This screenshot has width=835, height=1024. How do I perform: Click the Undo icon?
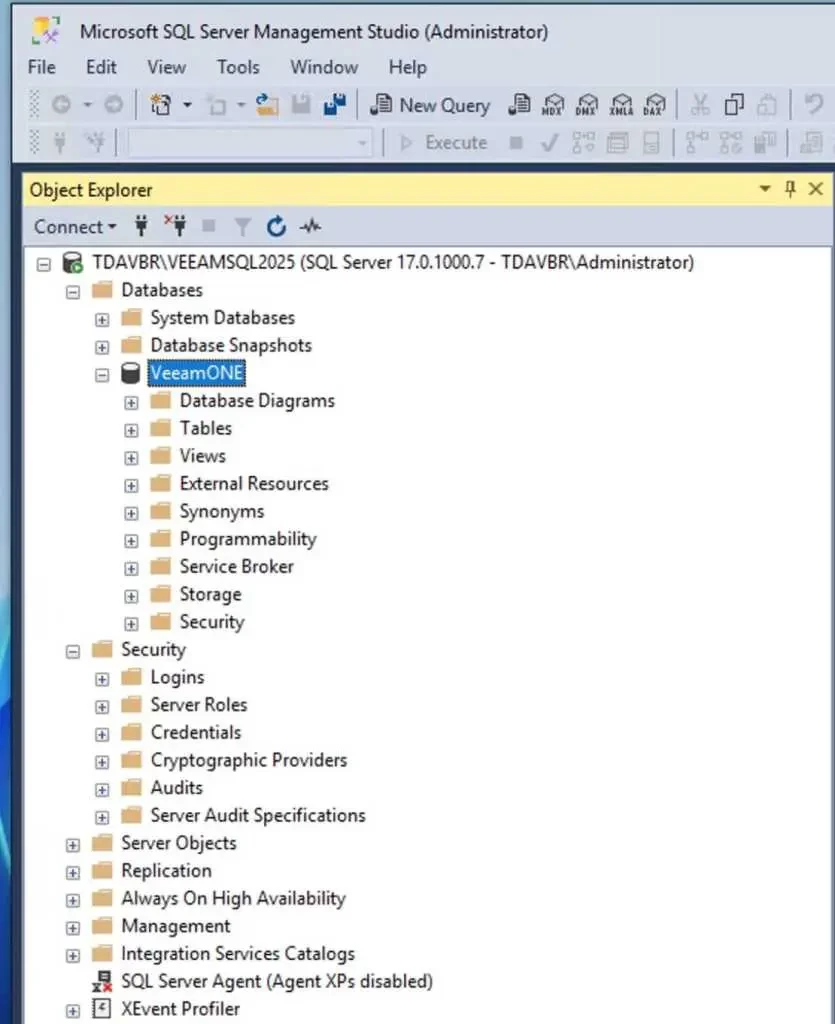(x=813, y=104)
